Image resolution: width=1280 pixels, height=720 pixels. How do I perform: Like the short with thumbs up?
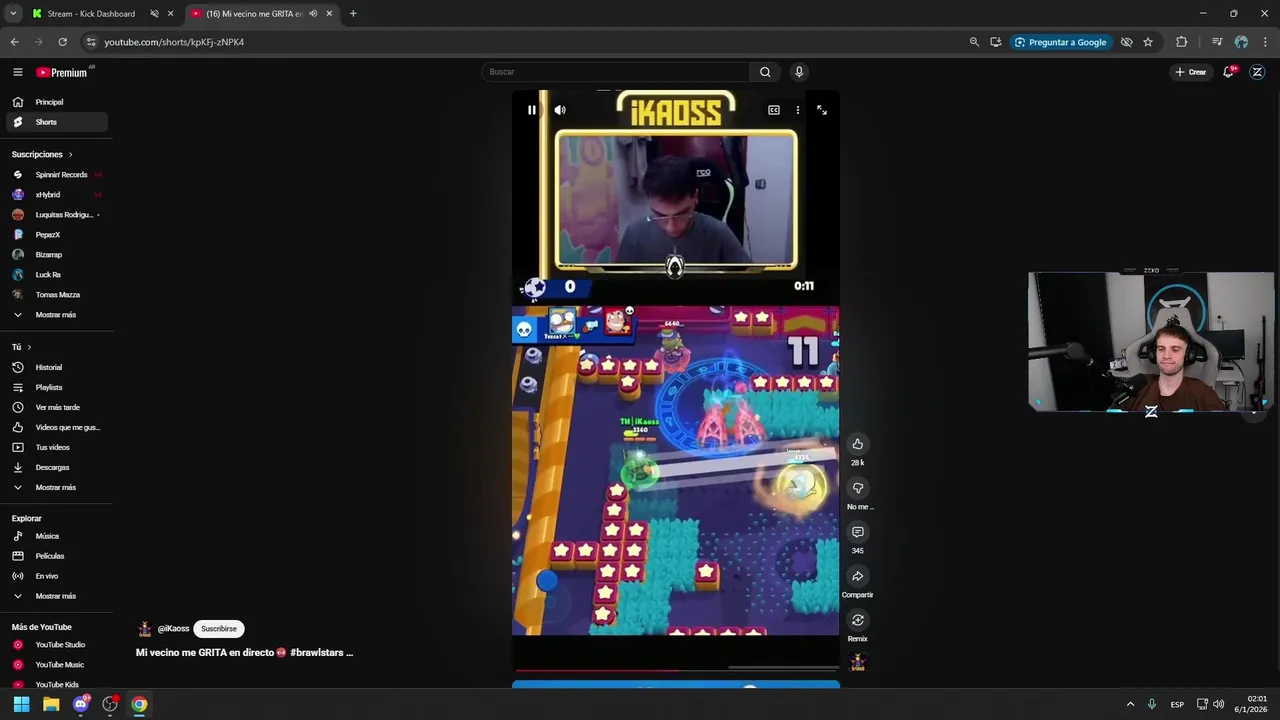point(857,444)
